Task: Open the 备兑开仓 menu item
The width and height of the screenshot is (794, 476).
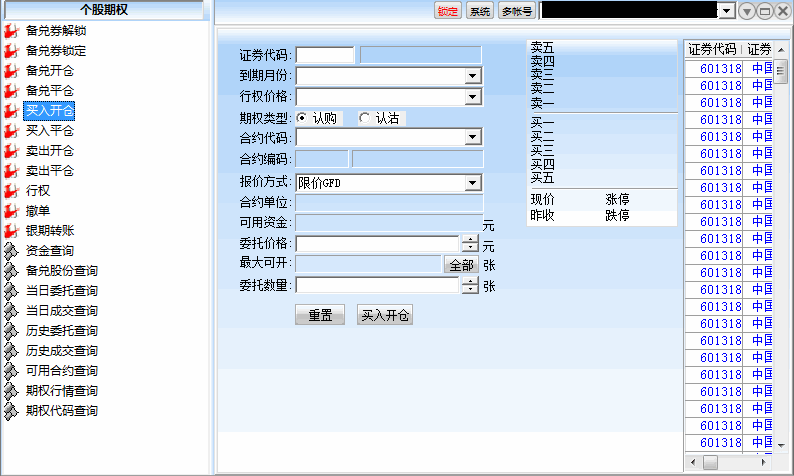Action: click(50, 71)
